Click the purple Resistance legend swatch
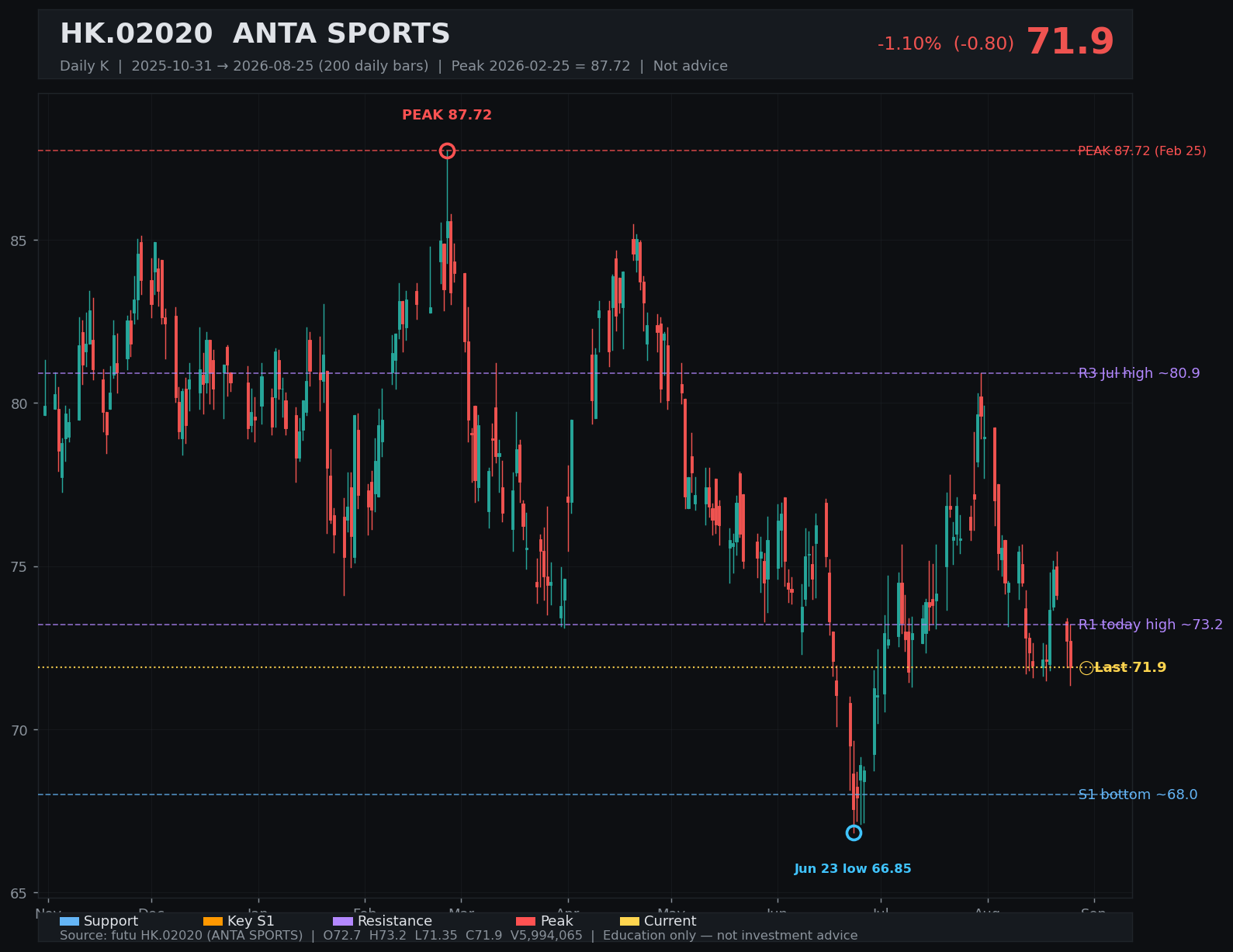Image resolution: width=1233 pixels, height=952 pixels. click(343, 921)
